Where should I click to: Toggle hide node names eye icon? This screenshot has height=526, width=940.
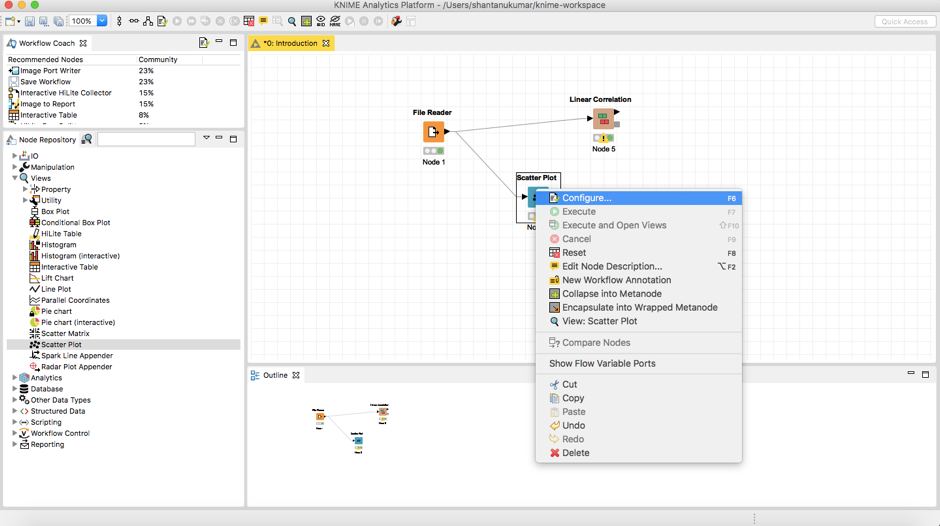click(x=335, y=21)
